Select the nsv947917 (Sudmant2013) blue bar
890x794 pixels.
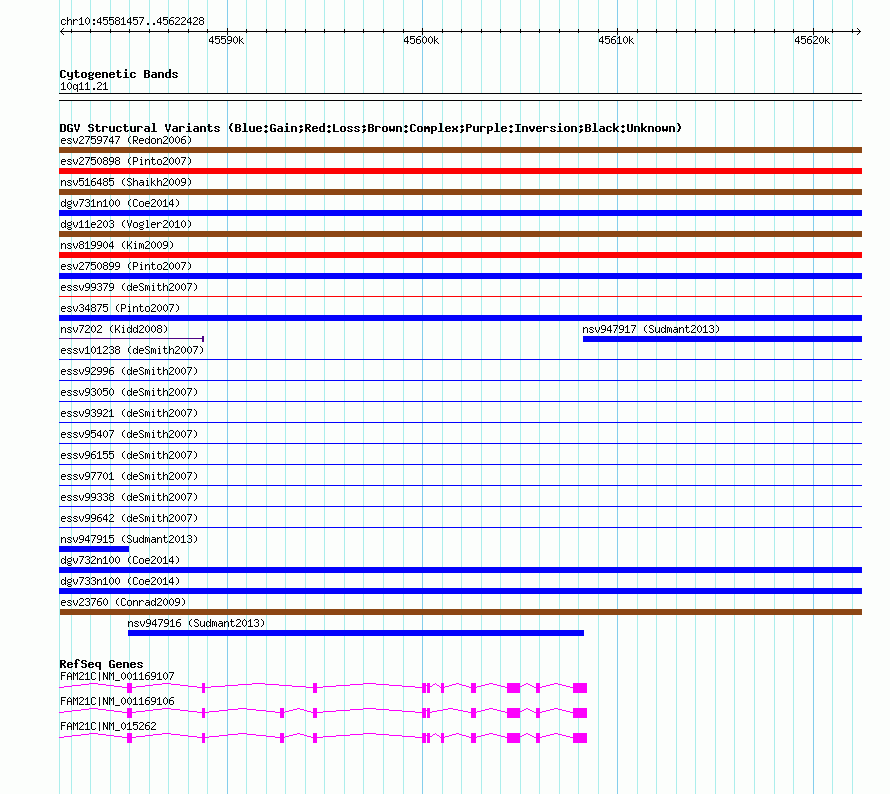[x=722, y=339]
